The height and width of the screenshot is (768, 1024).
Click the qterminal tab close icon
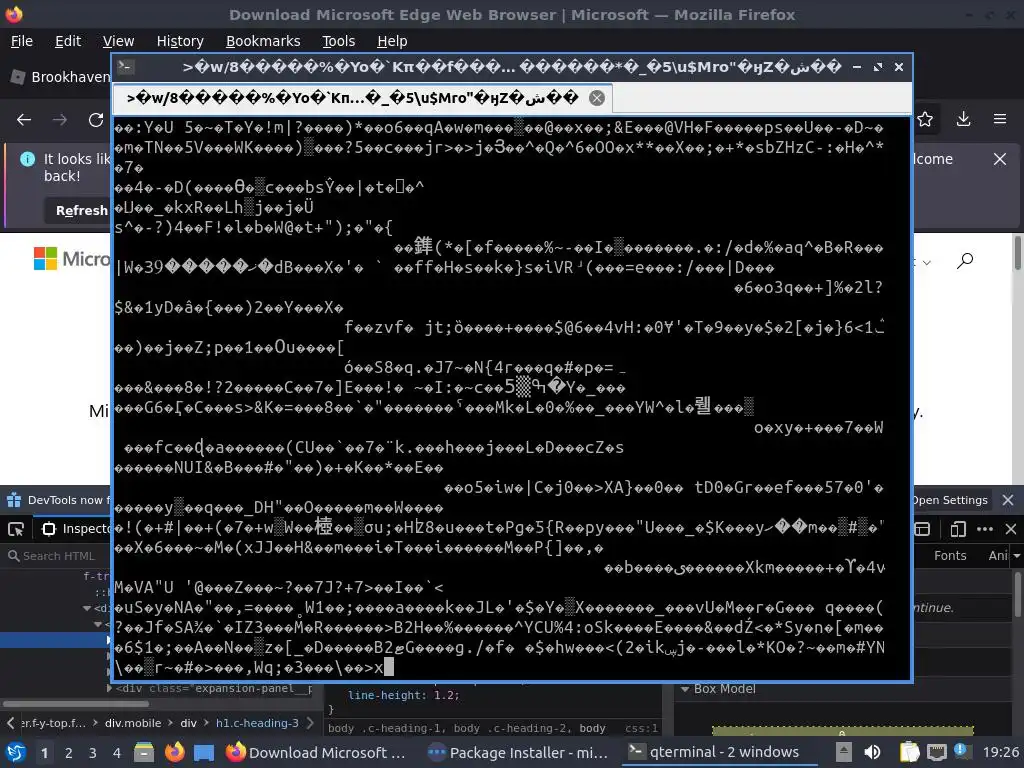[x=597, y=98]
